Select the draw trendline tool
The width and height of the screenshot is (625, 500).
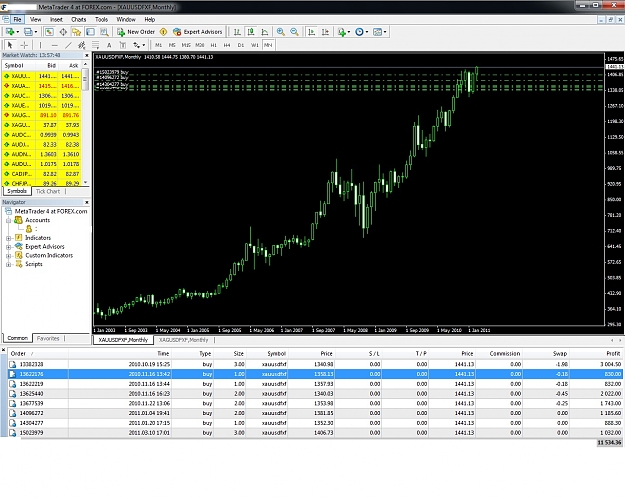(x=69, y=45)
